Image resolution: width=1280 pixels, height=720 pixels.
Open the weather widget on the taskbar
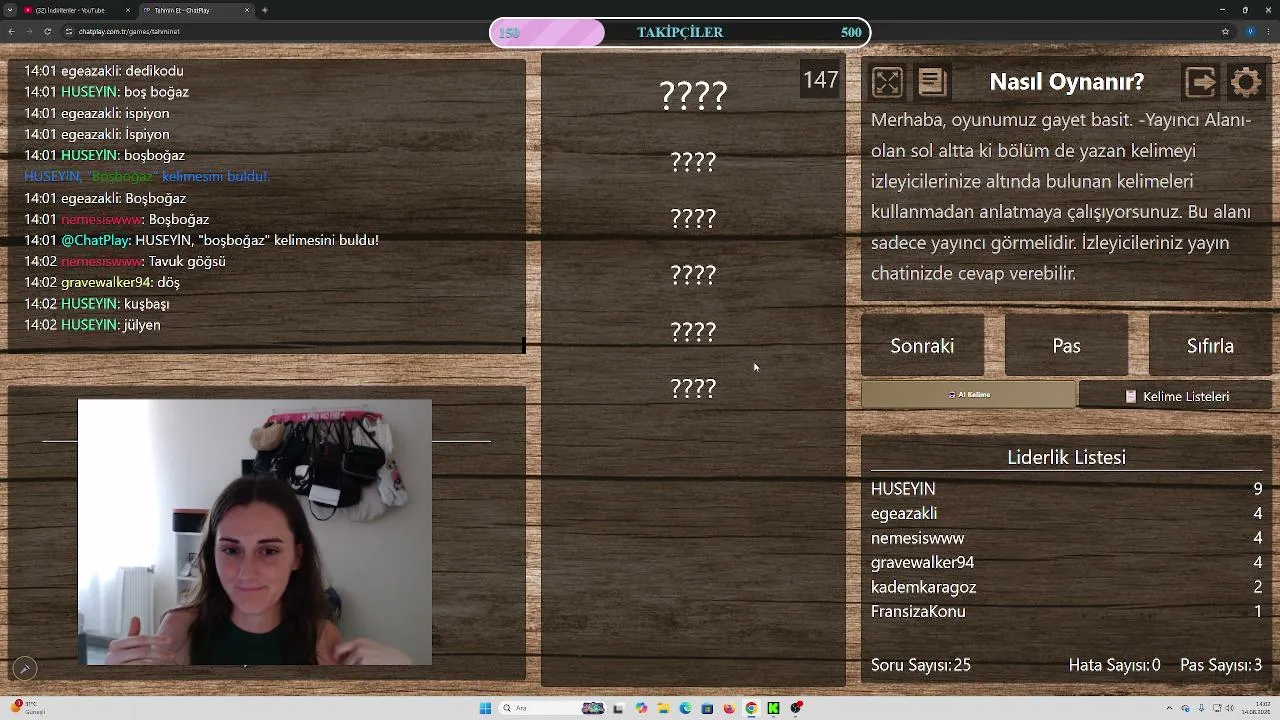pos(27,708)
